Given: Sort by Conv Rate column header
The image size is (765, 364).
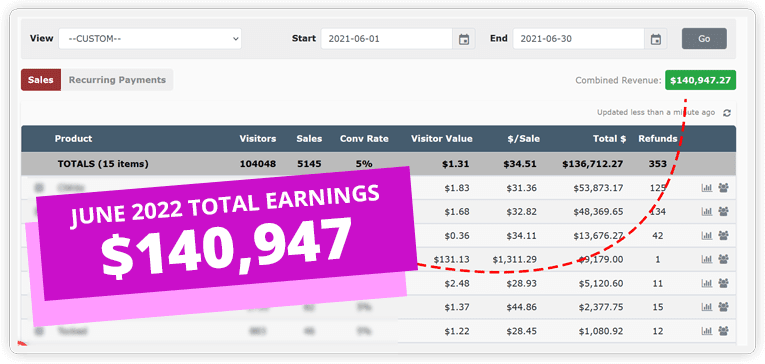Looking at the screenshot, I should tap(364, 139).
